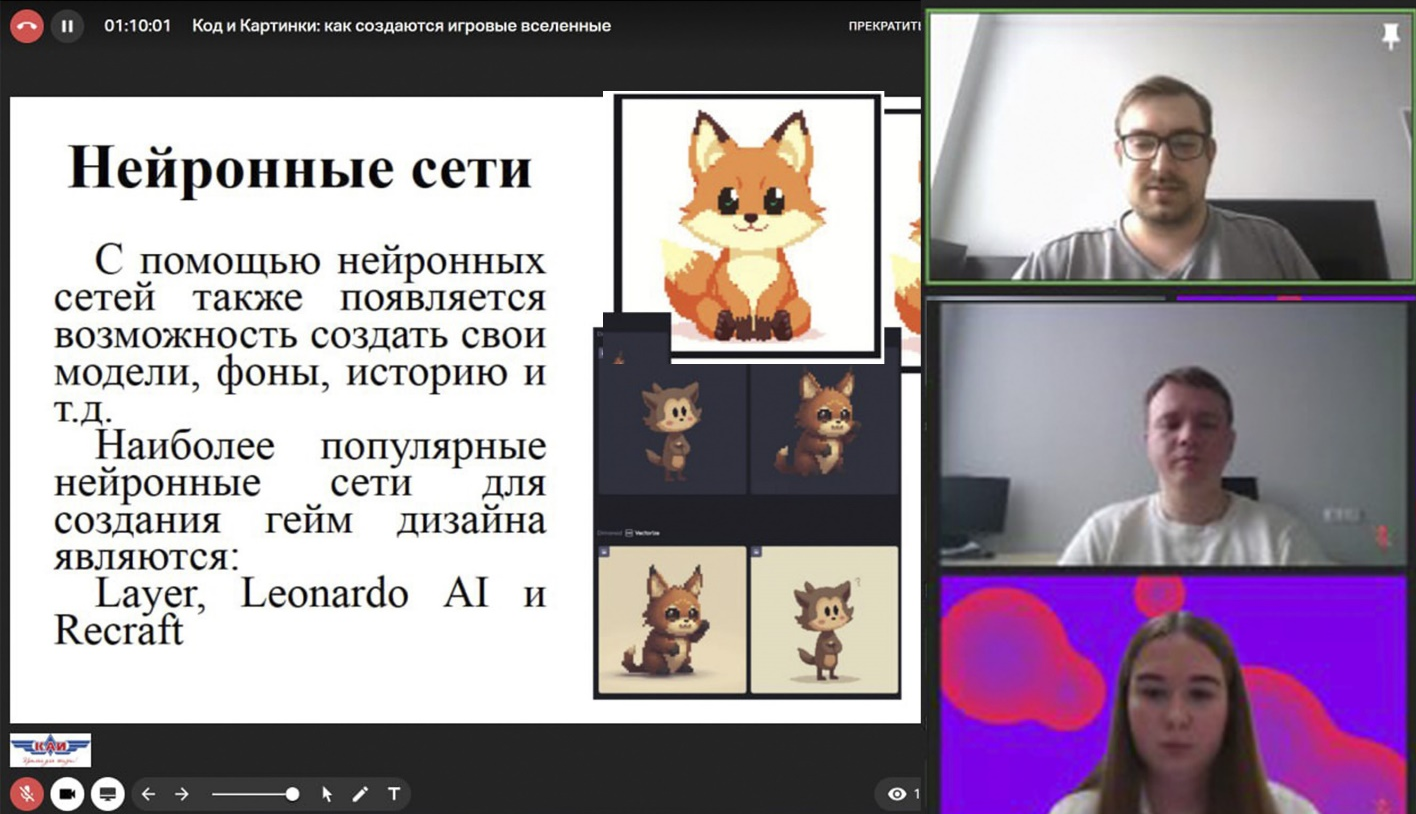Viewport: 1416px width, 814px height.
Task: Select the pointer cursor tool
Action: (x=327, y=794)
